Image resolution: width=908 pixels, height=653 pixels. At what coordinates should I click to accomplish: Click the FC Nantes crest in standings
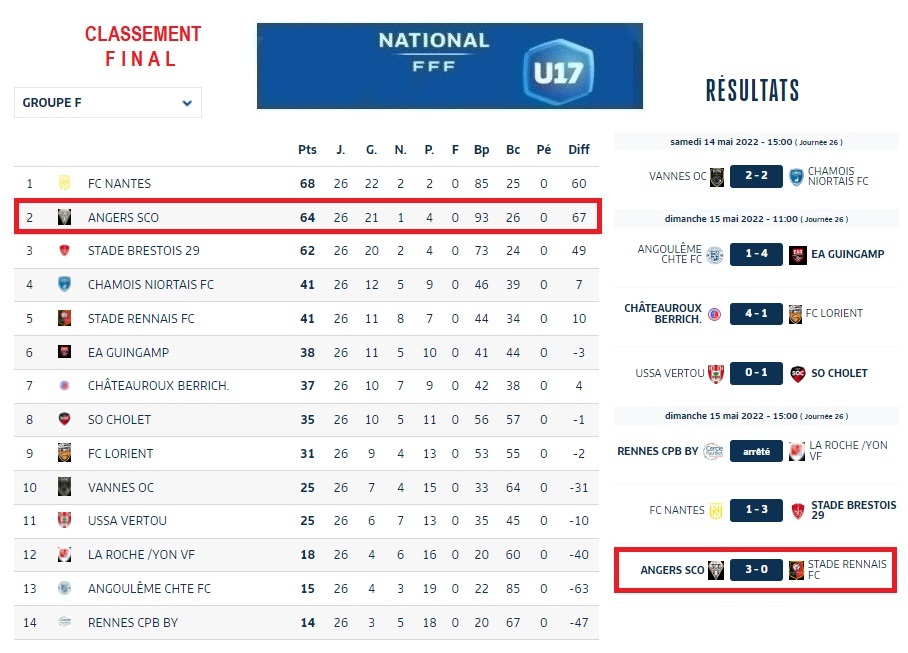64,184
